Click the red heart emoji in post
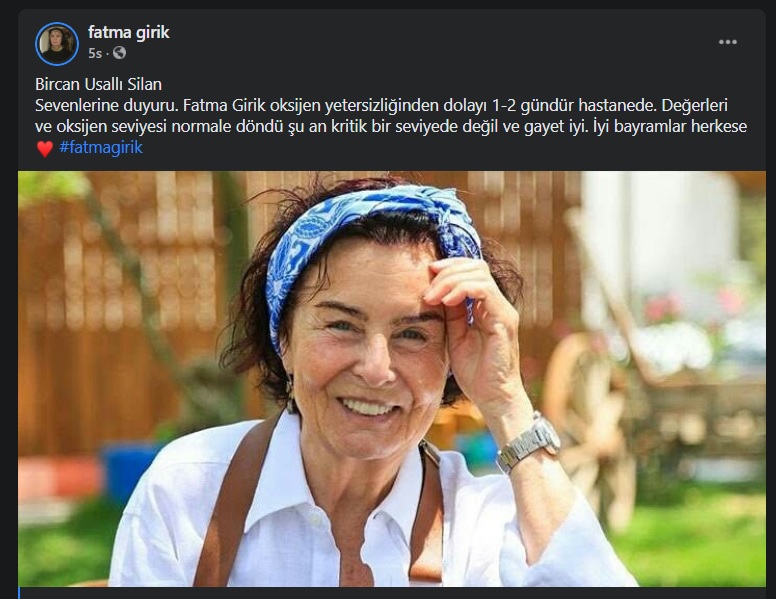 (45, 148)
